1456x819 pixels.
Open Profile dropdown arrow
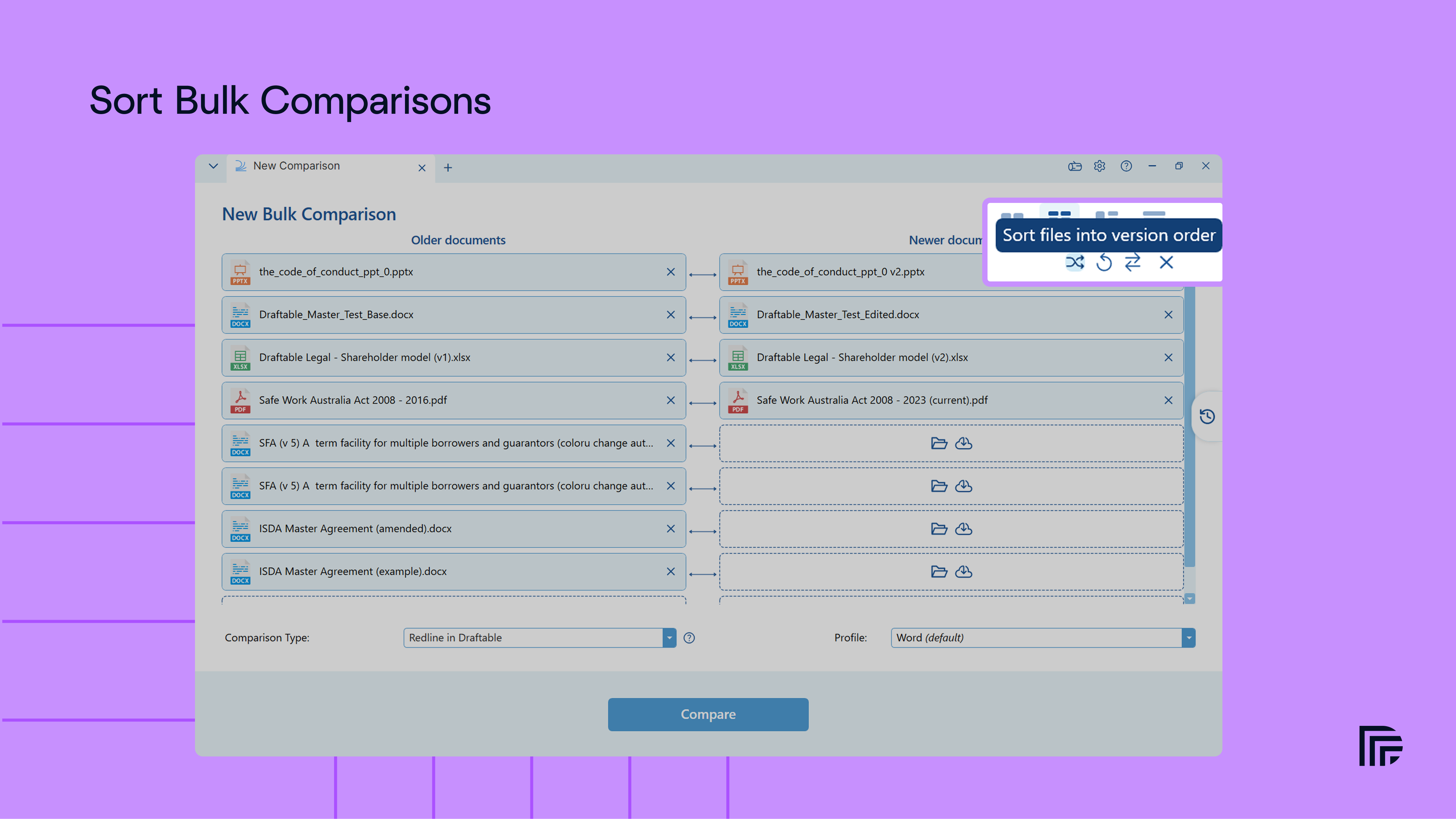(1188, 638)
